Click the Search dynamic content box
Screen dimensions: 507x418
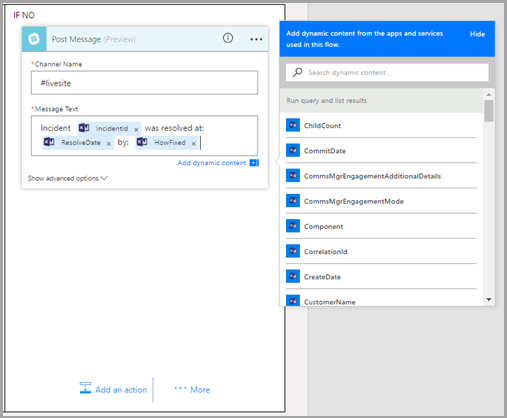point(387,72)
